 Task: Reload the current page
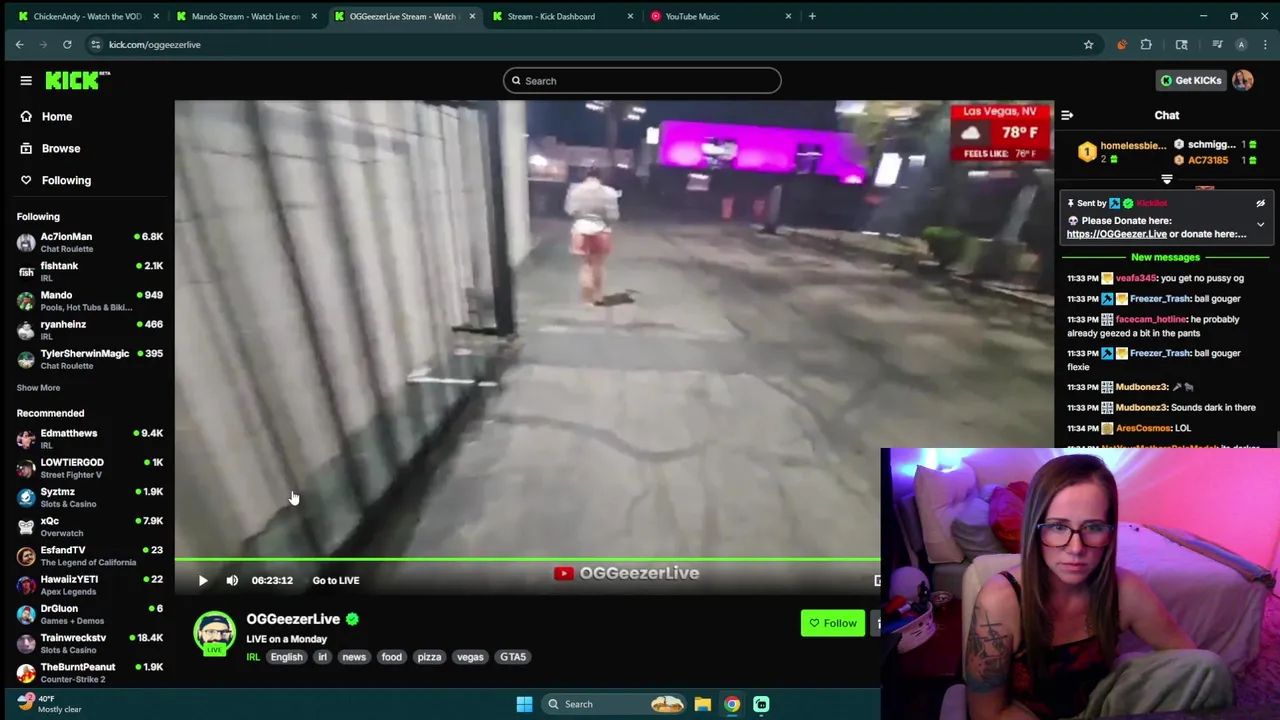67,44
